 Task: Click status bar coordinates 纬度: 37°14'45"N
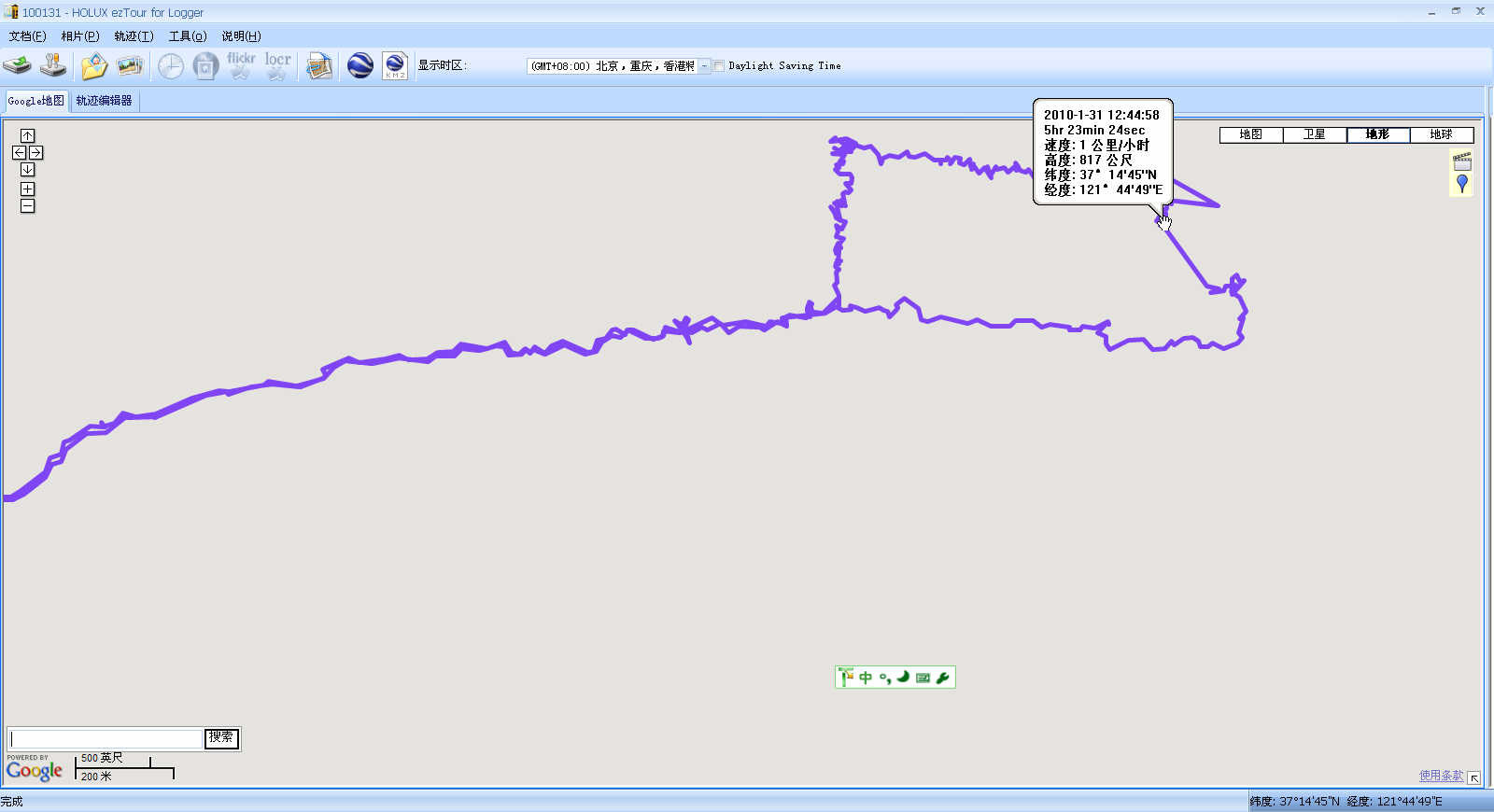point(1294,801)
